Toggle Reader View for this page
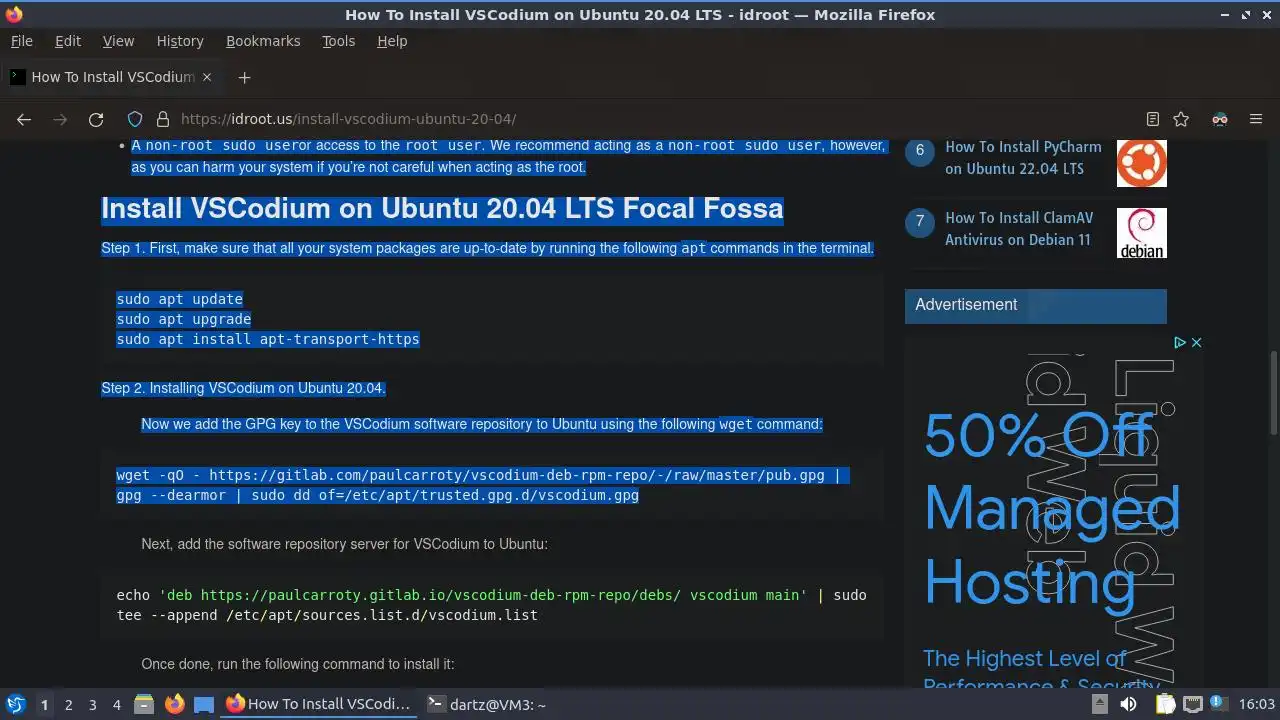 coord(1152,119)
